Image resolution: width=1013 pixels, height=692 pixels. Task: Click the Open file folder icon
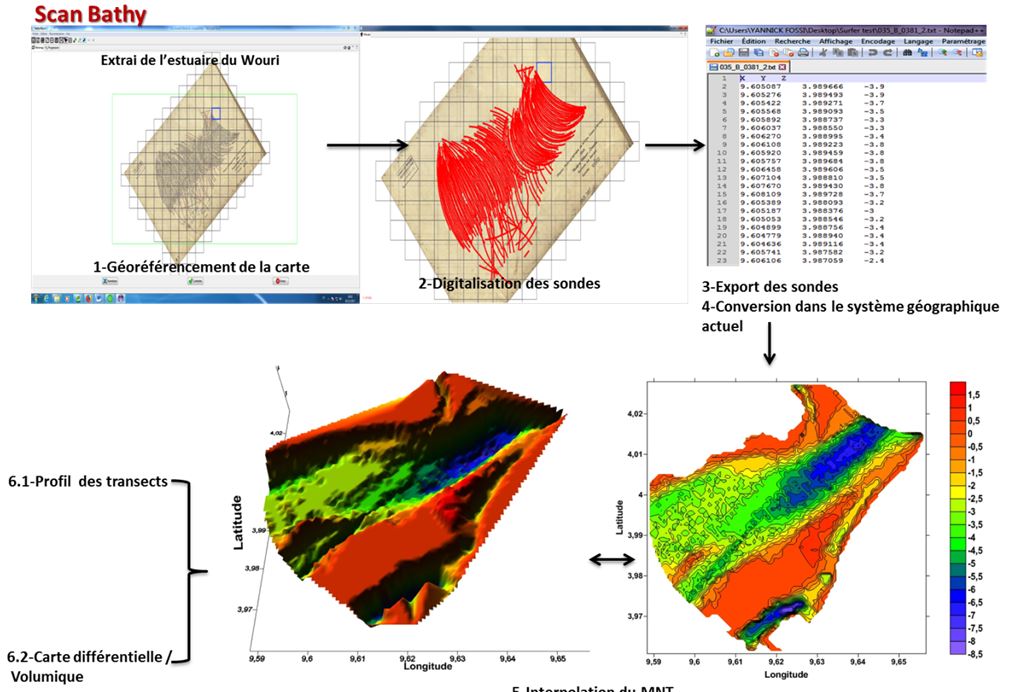point(727,52)
